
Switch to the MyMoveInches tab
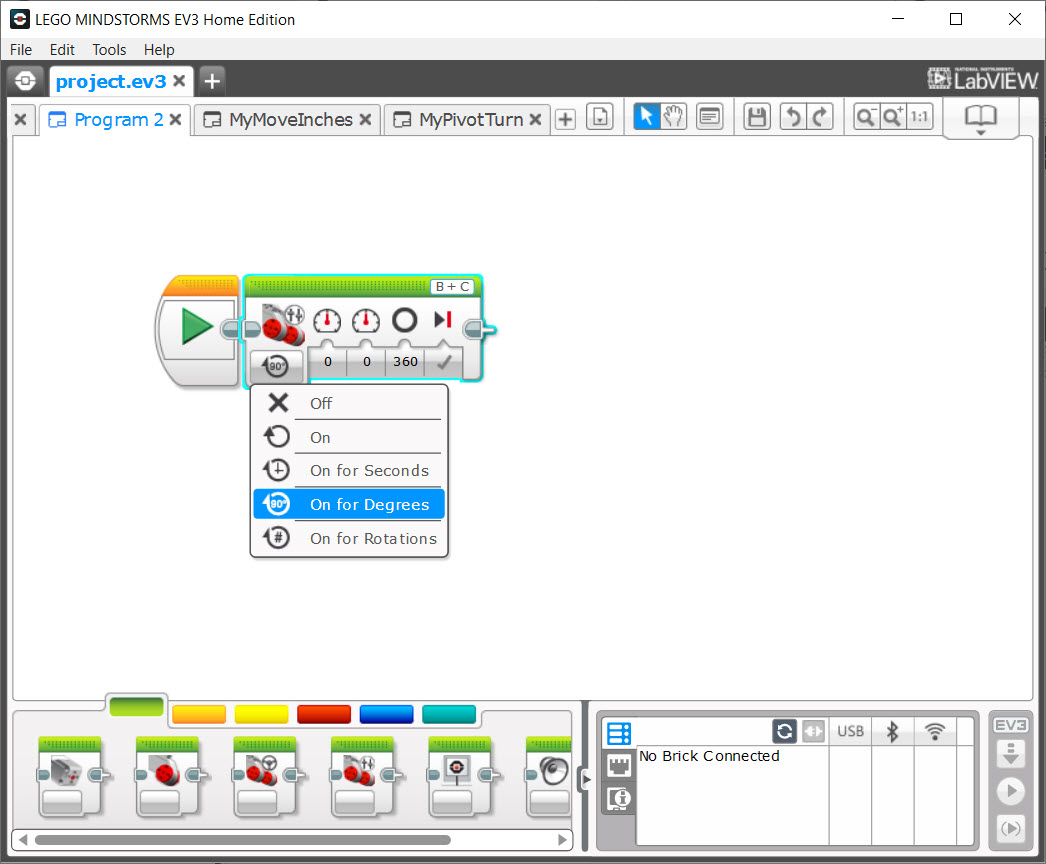pos(286,118)
